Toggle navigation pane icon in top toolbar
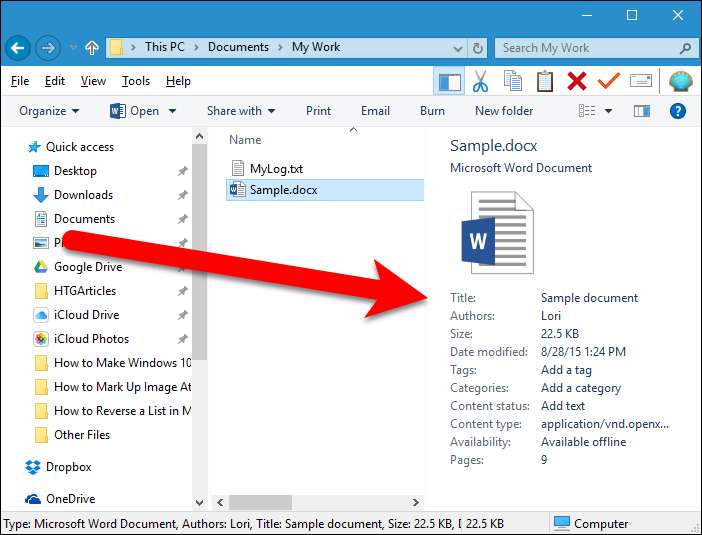Image resolution: width=702 pixels, height=535 pixels. pos(449,81)
